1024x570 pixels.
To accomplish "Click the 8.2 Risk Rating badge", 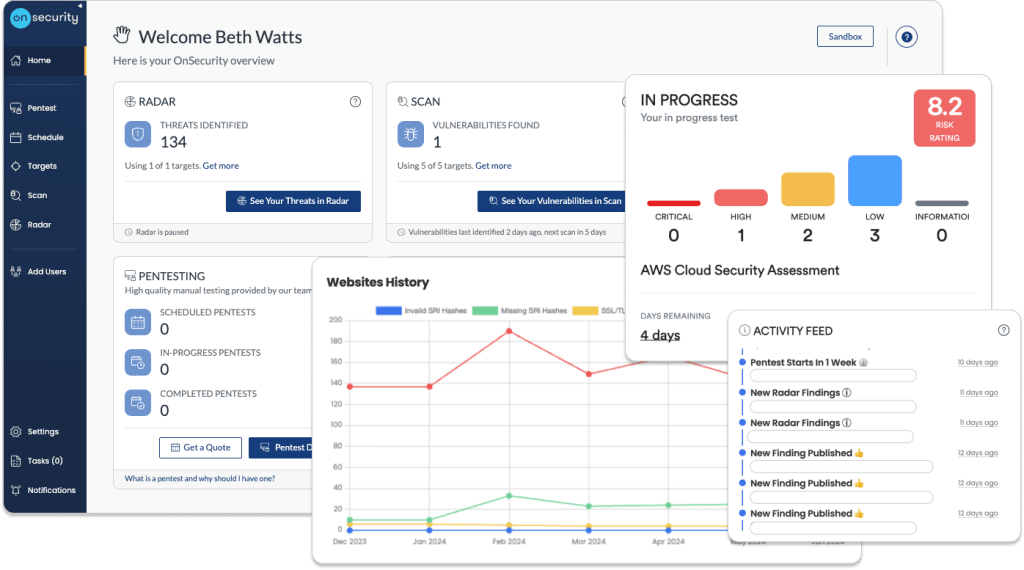I will (x=944, y=118).
